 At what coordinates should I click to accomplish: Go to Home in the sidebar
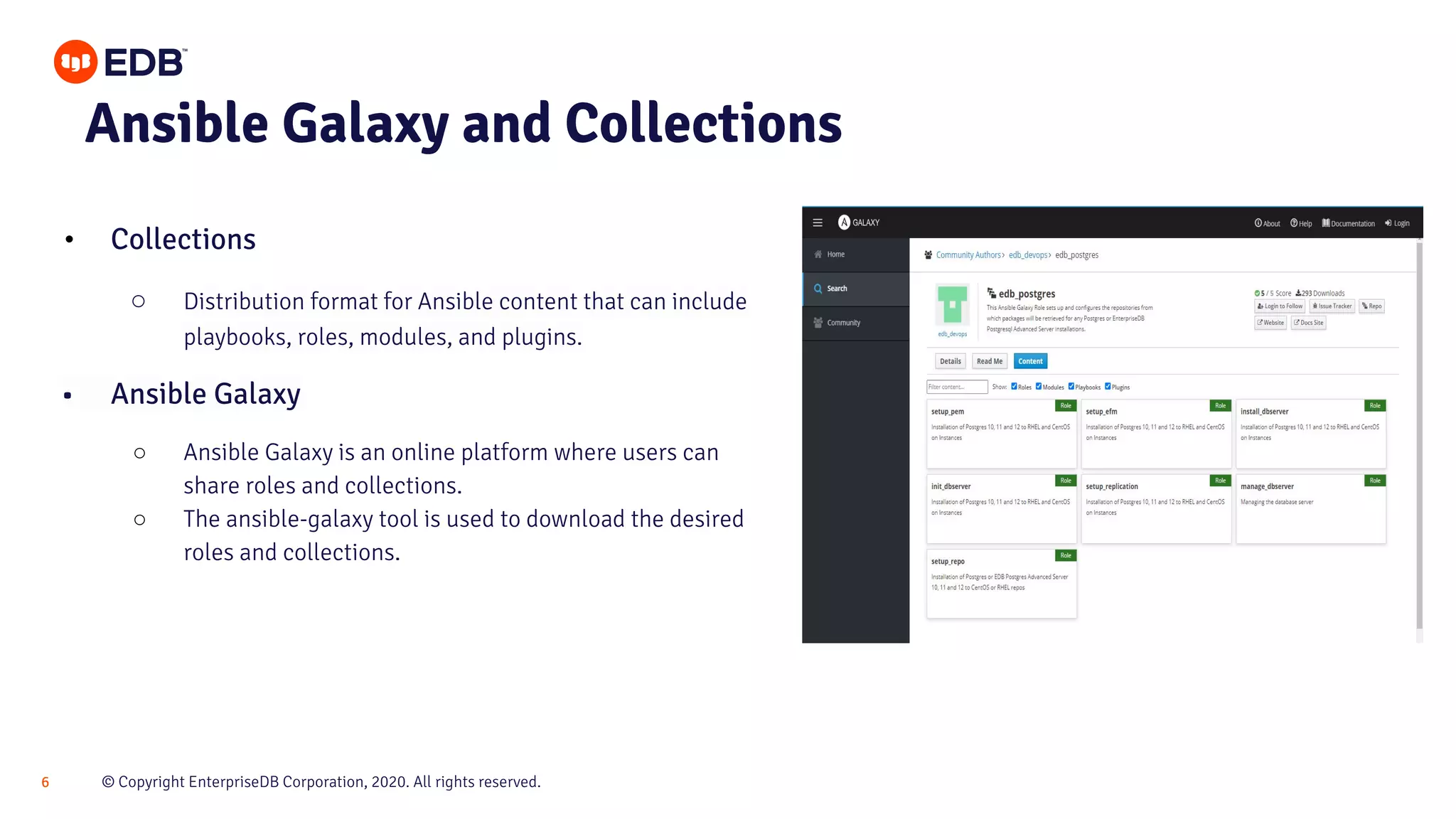(x=856, y=255)
